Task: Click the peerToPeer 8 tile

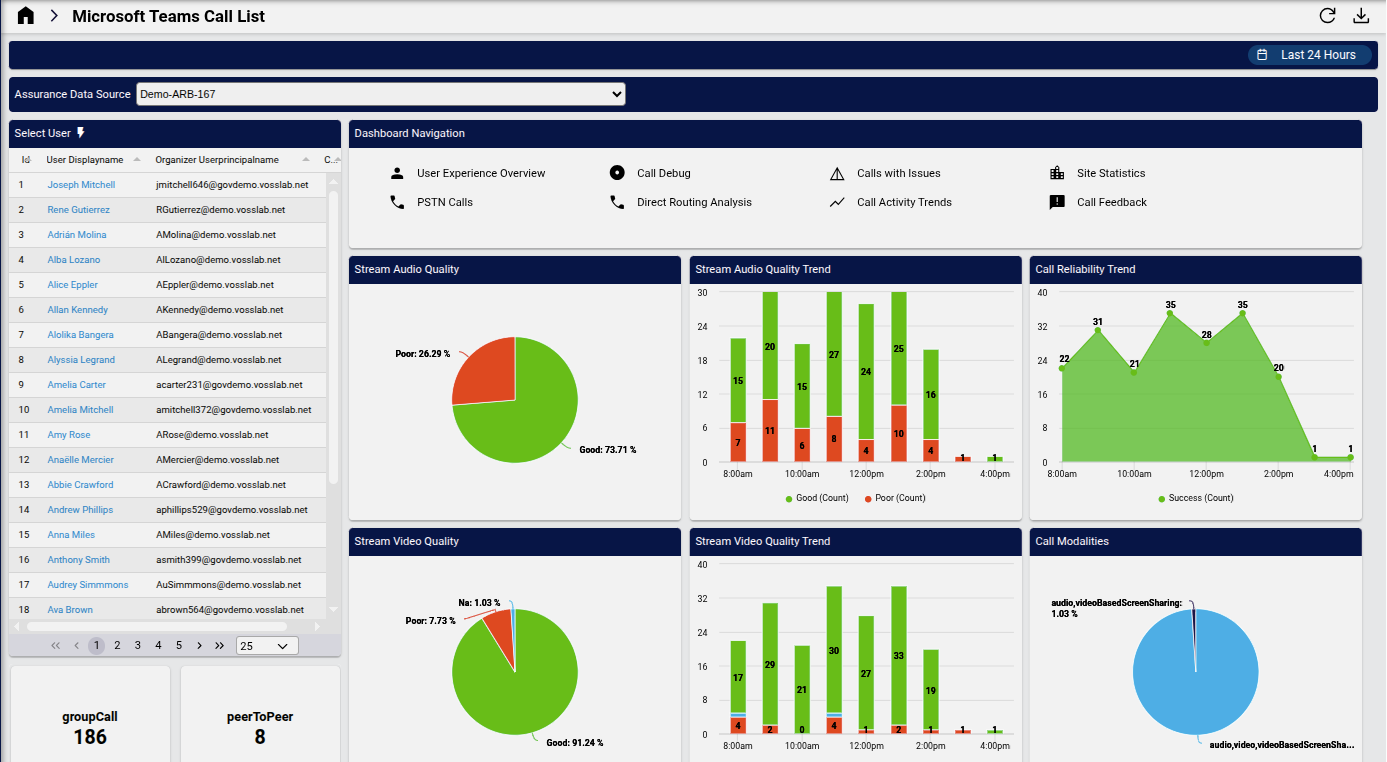Action: [x=260, y=714]
